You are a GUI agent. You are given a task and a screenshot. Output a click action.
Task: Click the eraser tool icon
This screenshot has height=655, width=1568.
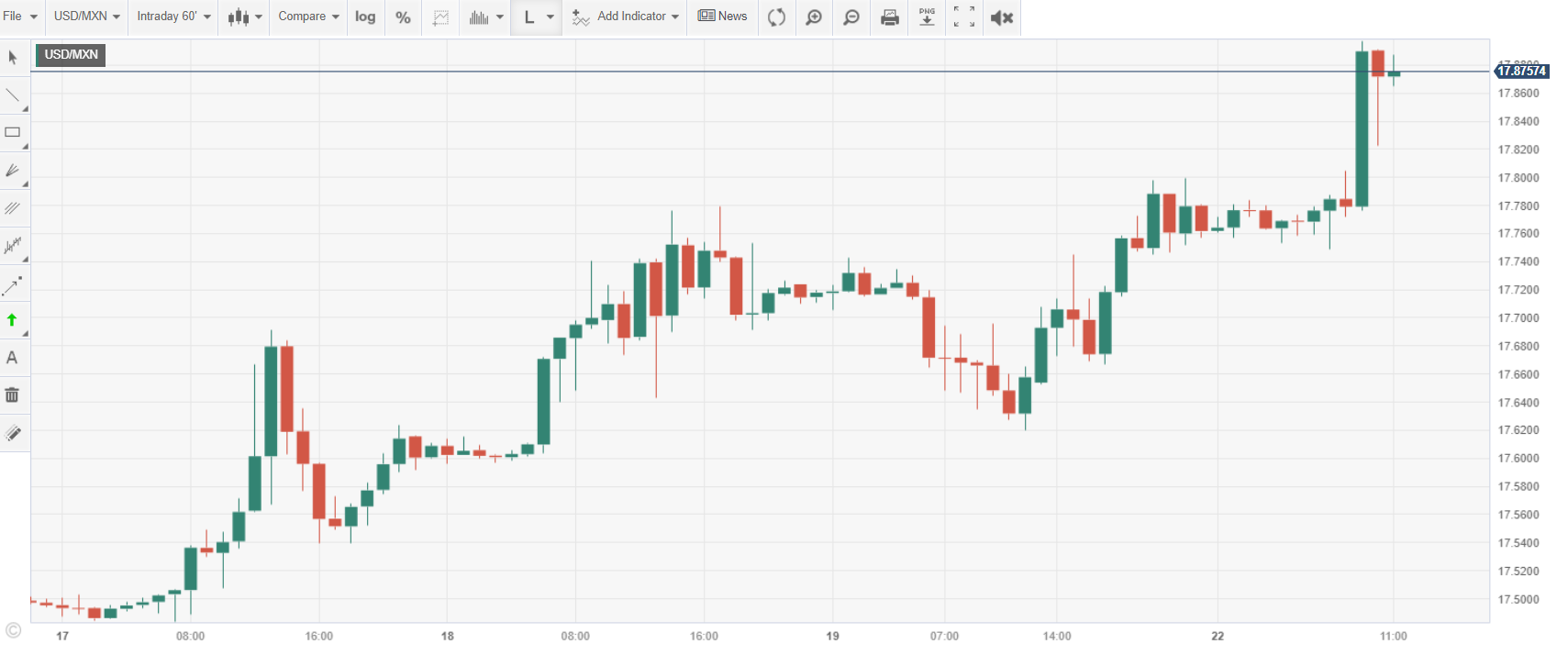click(13, 433)
